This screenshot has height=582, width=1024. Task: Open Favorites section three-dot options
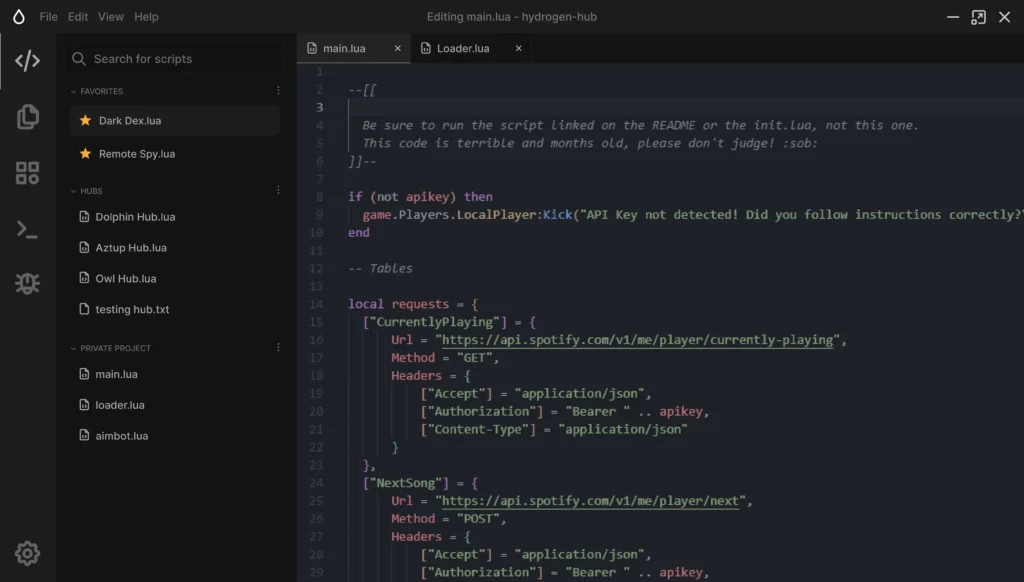pos(278,91)
